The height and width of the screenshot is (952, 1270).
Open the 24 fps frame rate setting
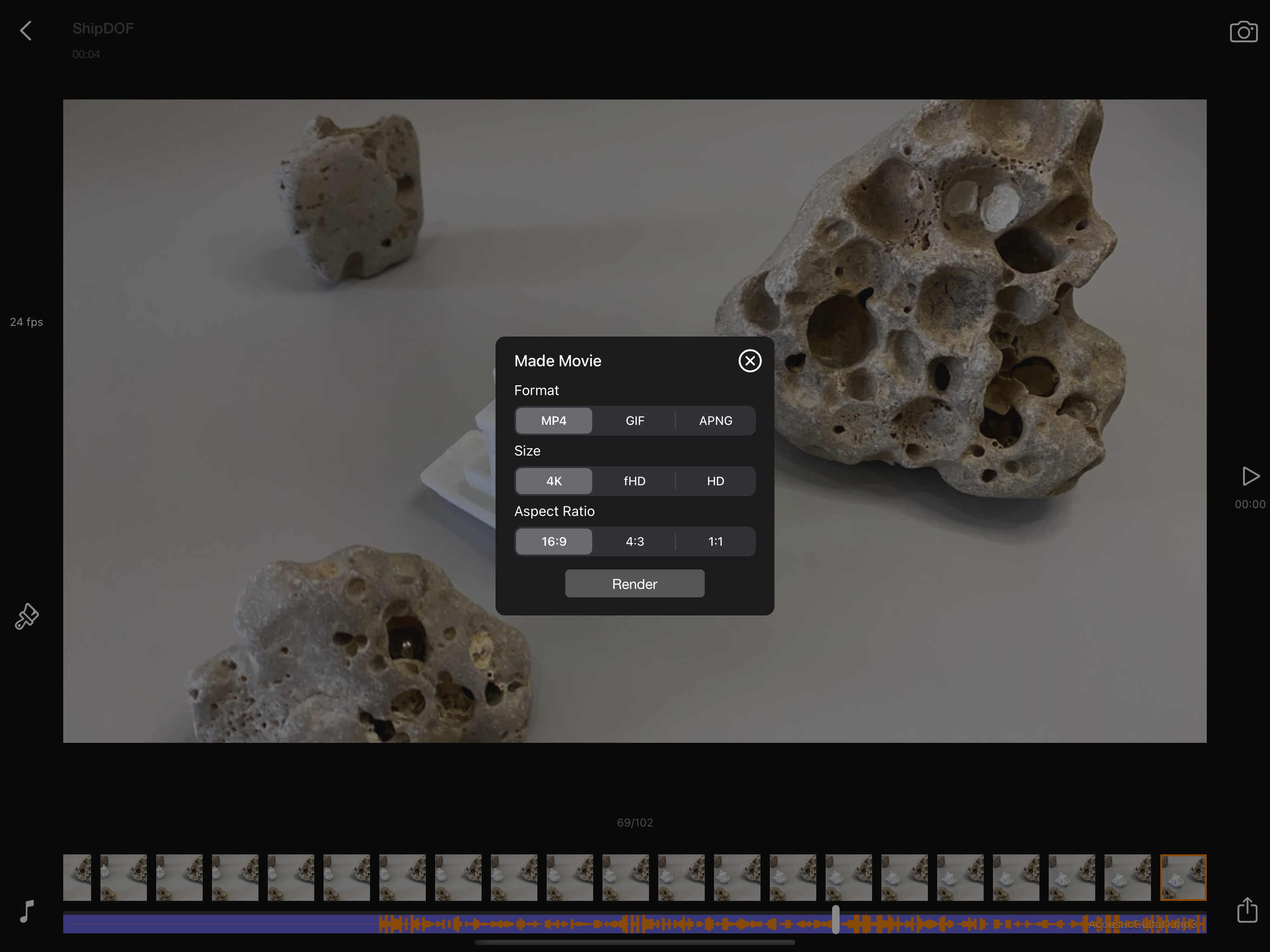tap(26, 322)
